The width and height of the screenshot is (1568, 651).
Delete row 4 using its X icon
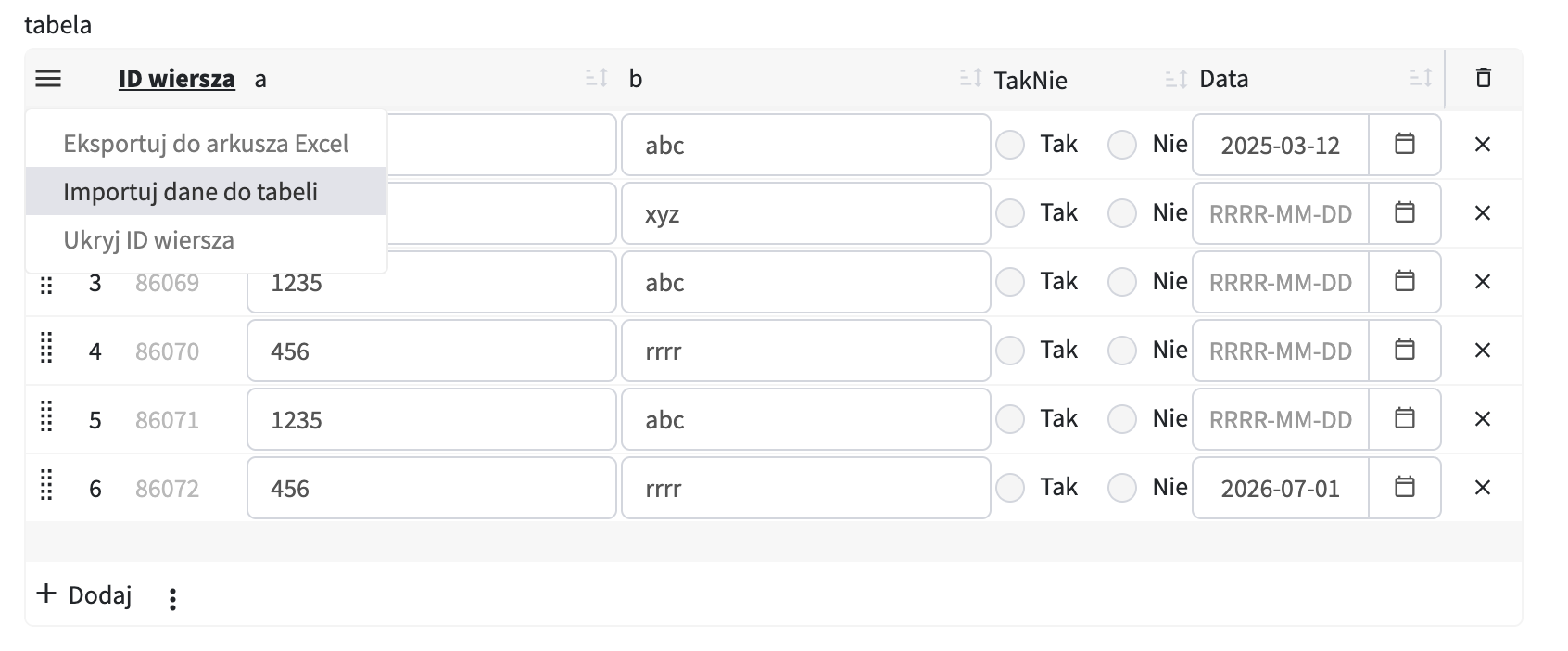pos(1483,351)
